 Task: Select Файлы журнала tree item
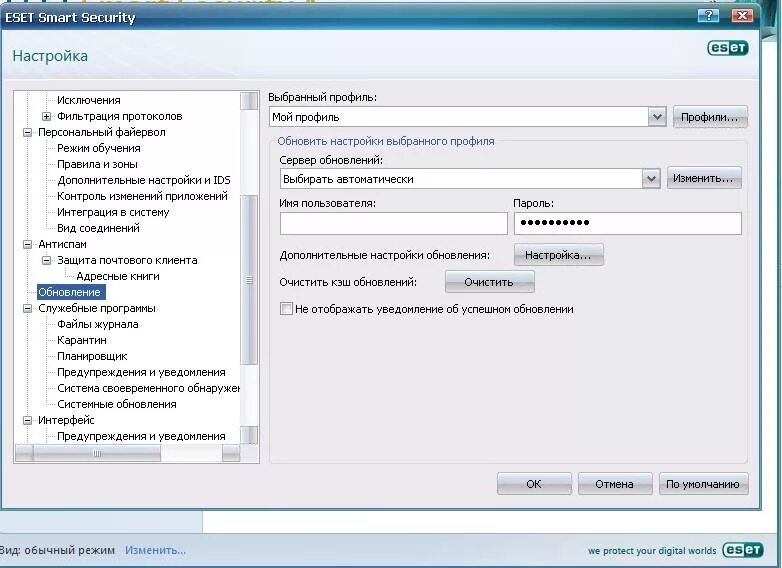[x=98, y=324]
